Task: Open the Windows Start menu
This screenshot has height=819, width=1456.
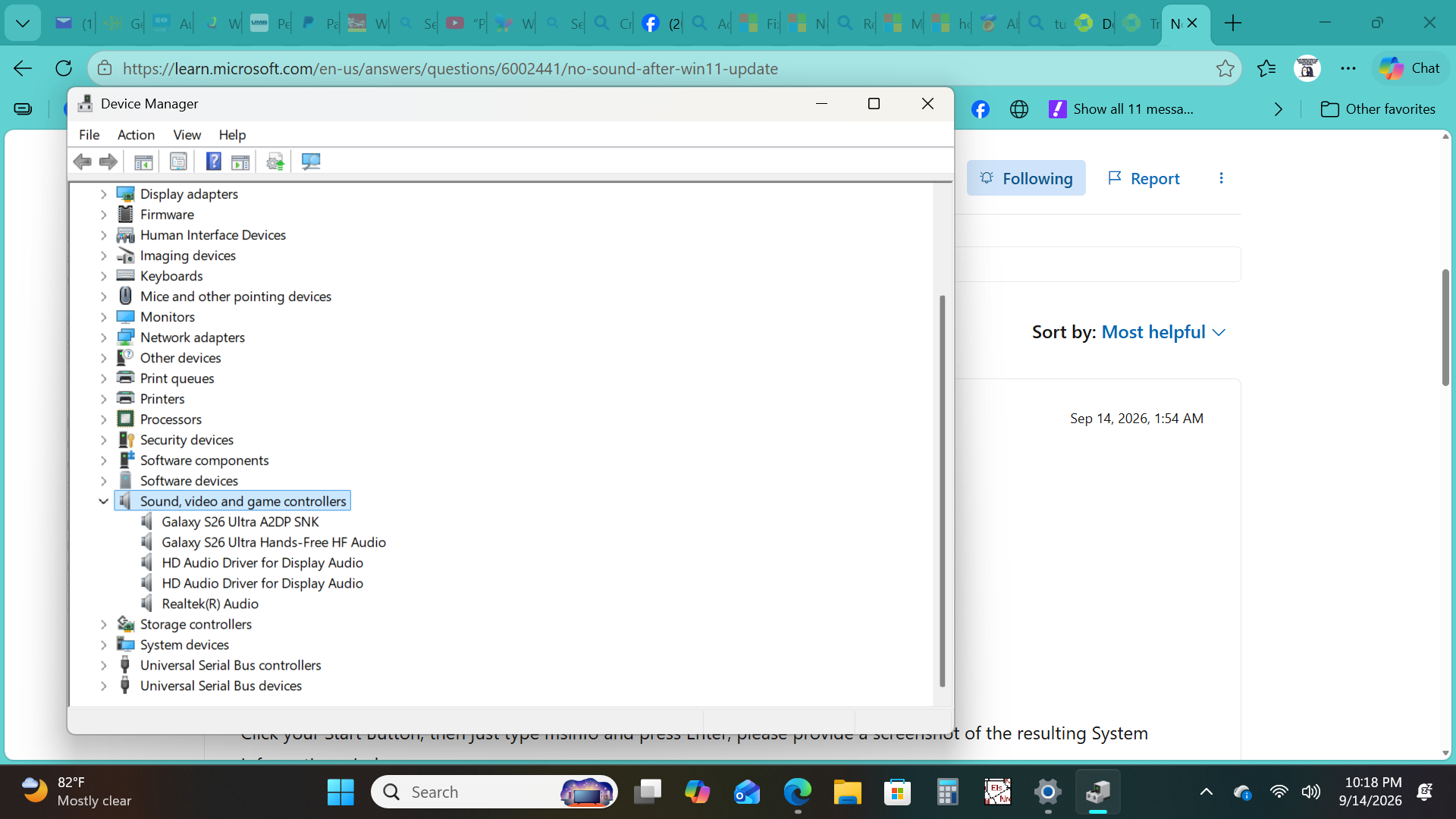Action: click(x=340, y=792)
